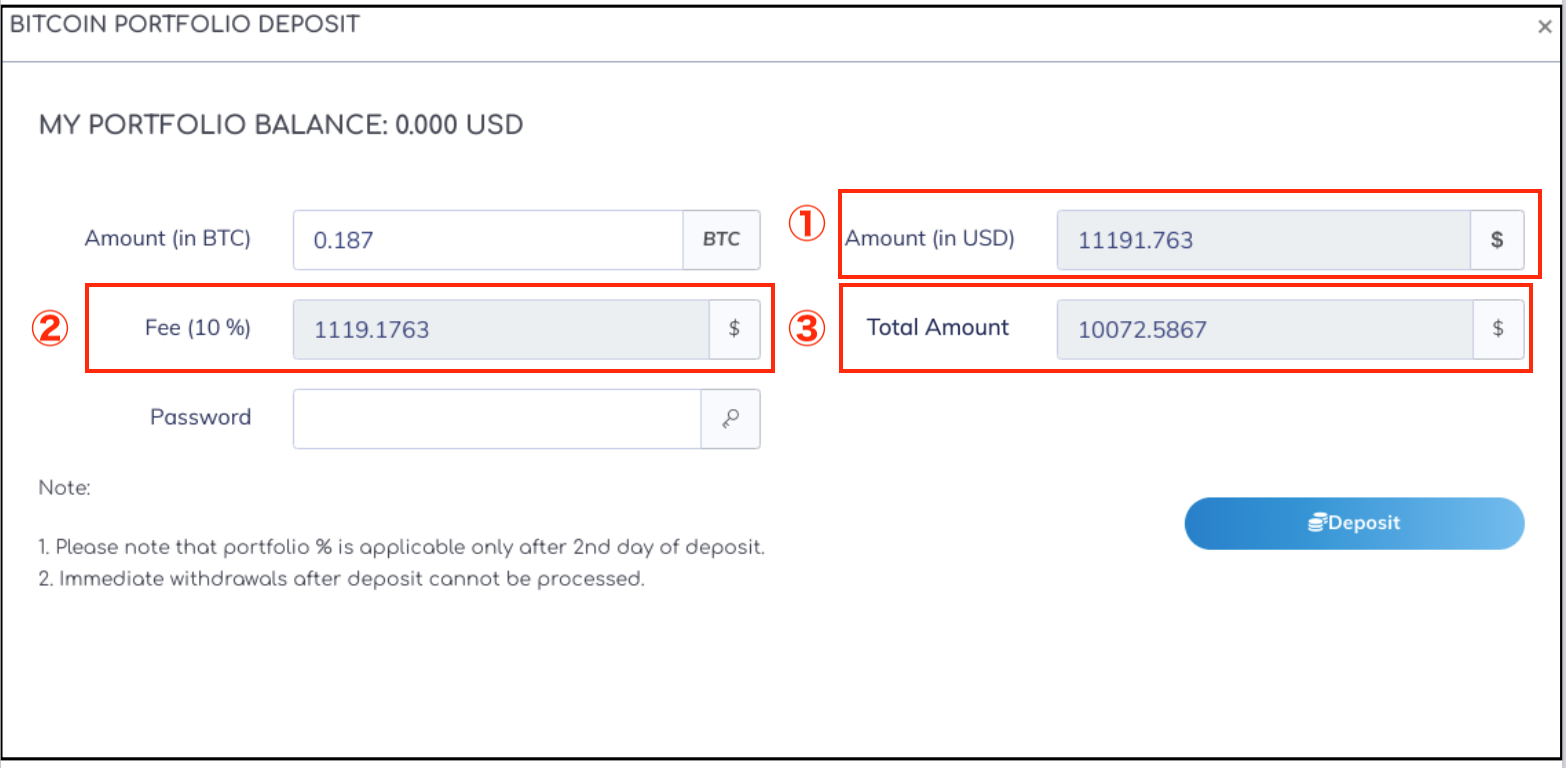The height and width of the screenshot is (768, 1566).
Task: Click the Fee field showing 1119.1763
Action: [501, 329]
